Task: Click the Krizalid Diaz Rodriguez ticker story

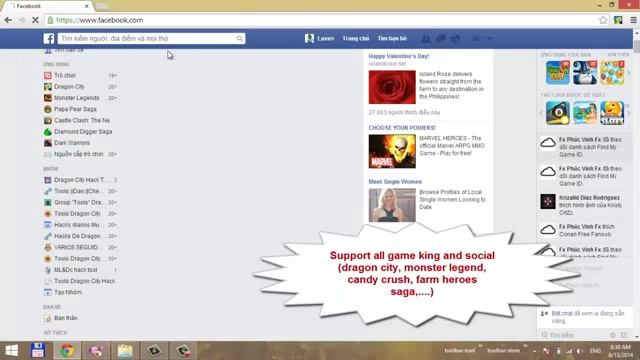Action: 583,205
